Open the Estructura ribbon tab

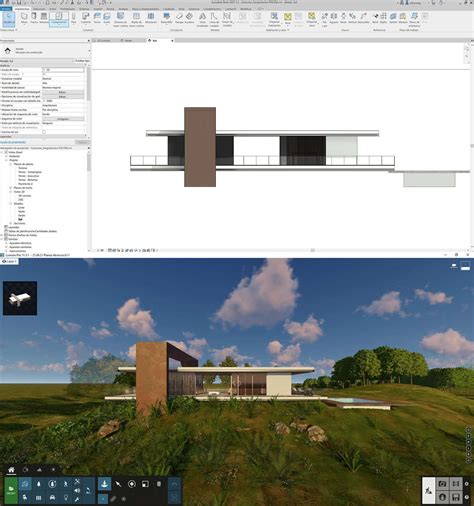pyautogui.click(x=39, y=9)
